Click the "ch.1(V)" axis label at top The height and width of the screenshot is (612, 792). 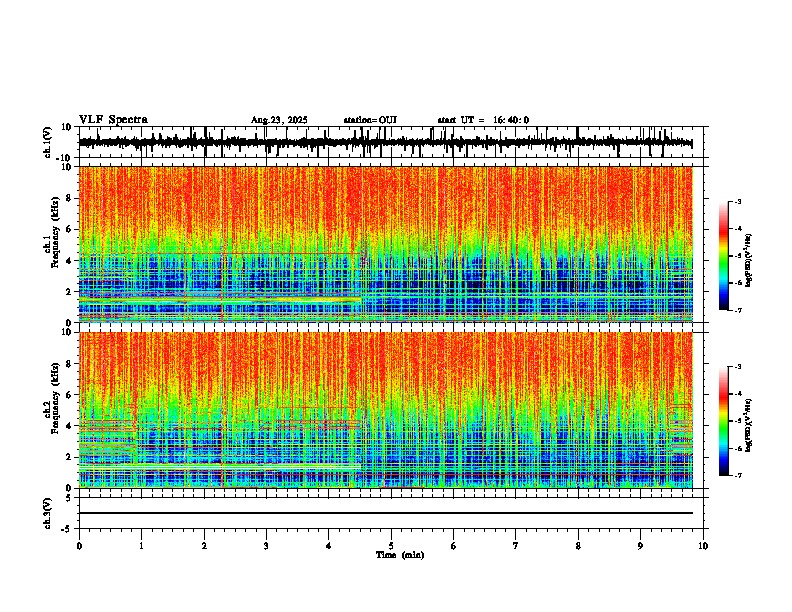point(48,142)
